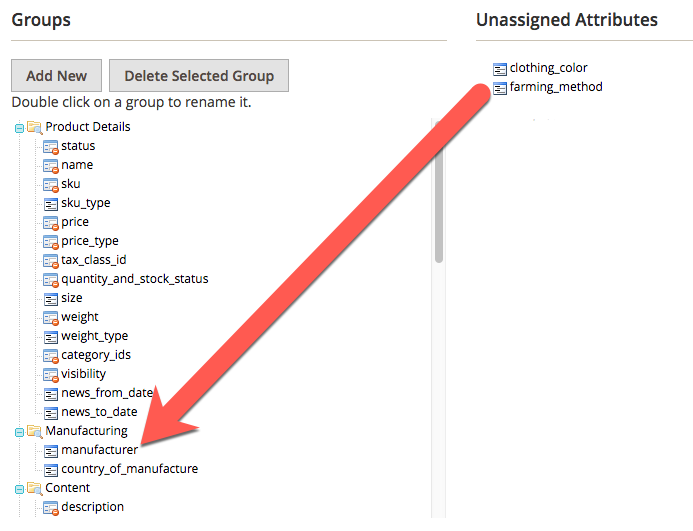Collapse the Content group
Image resolution: width=693 pixels, height=531 pixels.
tap(19, 488)
